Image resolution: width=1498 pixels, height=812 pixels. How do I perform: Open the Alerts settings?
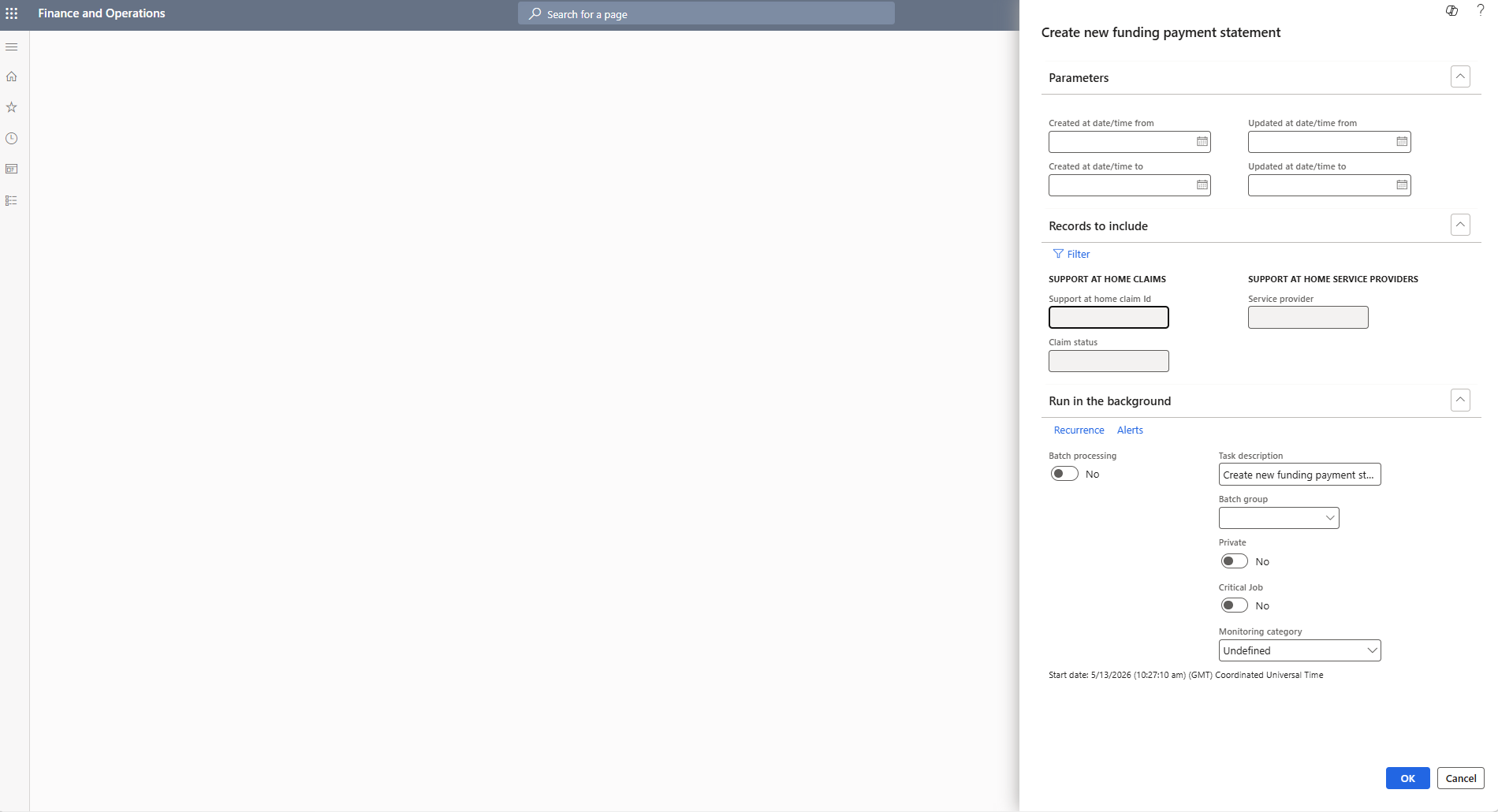tap(1130, 430)
